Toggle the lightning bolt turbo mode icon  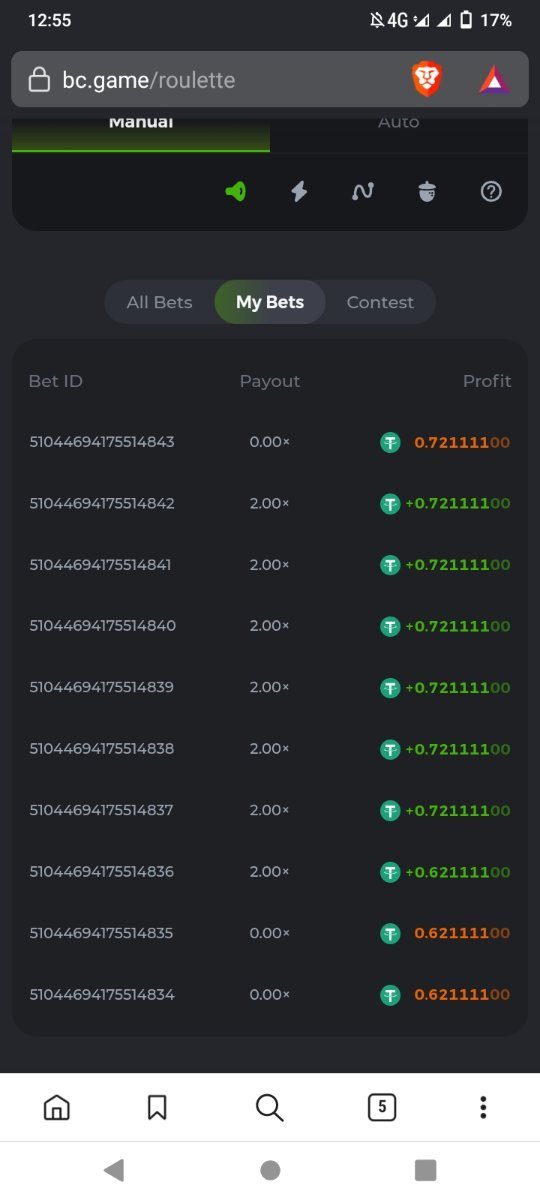(299, 192)
